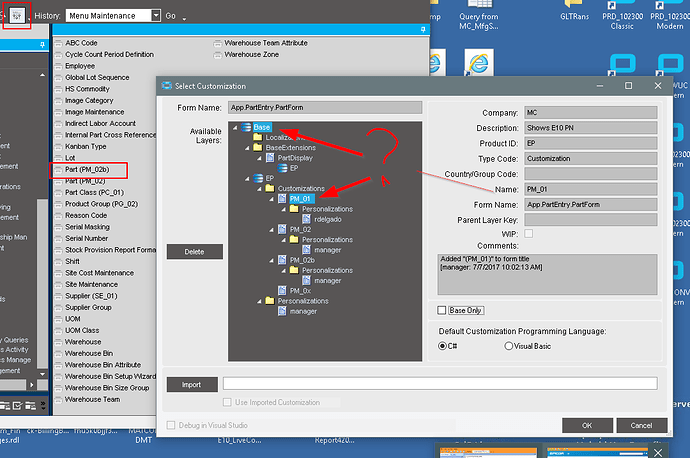Click the PM_02 customization icon
Viewport: 690px width, 458px height.
282,229
